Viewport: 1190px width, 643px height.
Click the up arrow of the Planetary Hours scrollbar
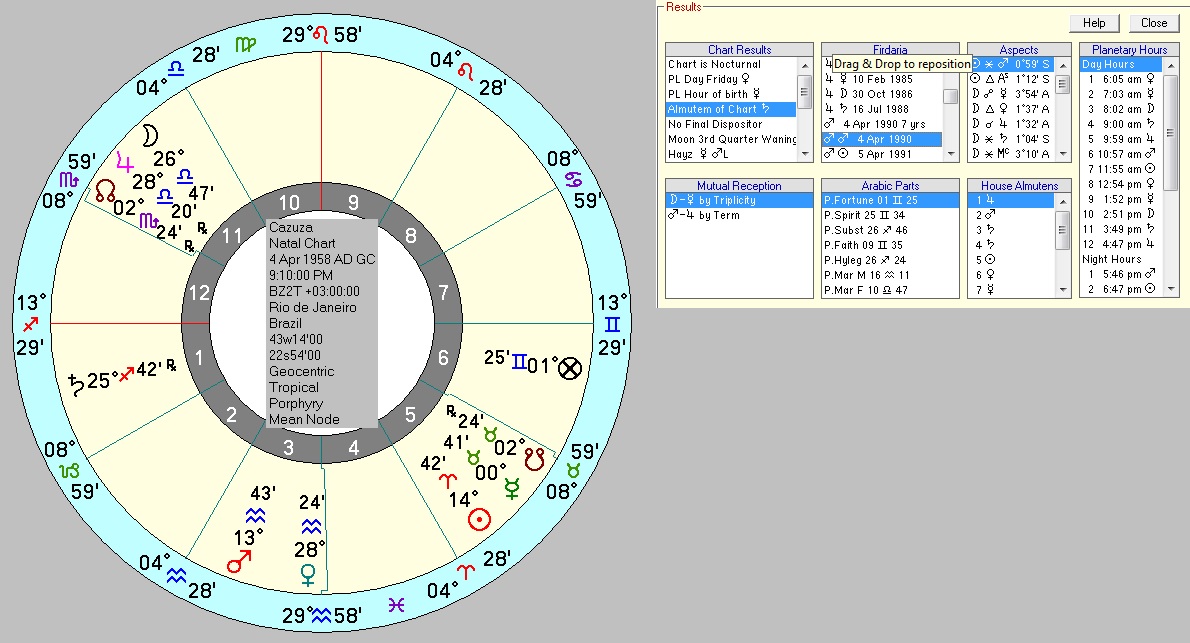click(1171, 65)
